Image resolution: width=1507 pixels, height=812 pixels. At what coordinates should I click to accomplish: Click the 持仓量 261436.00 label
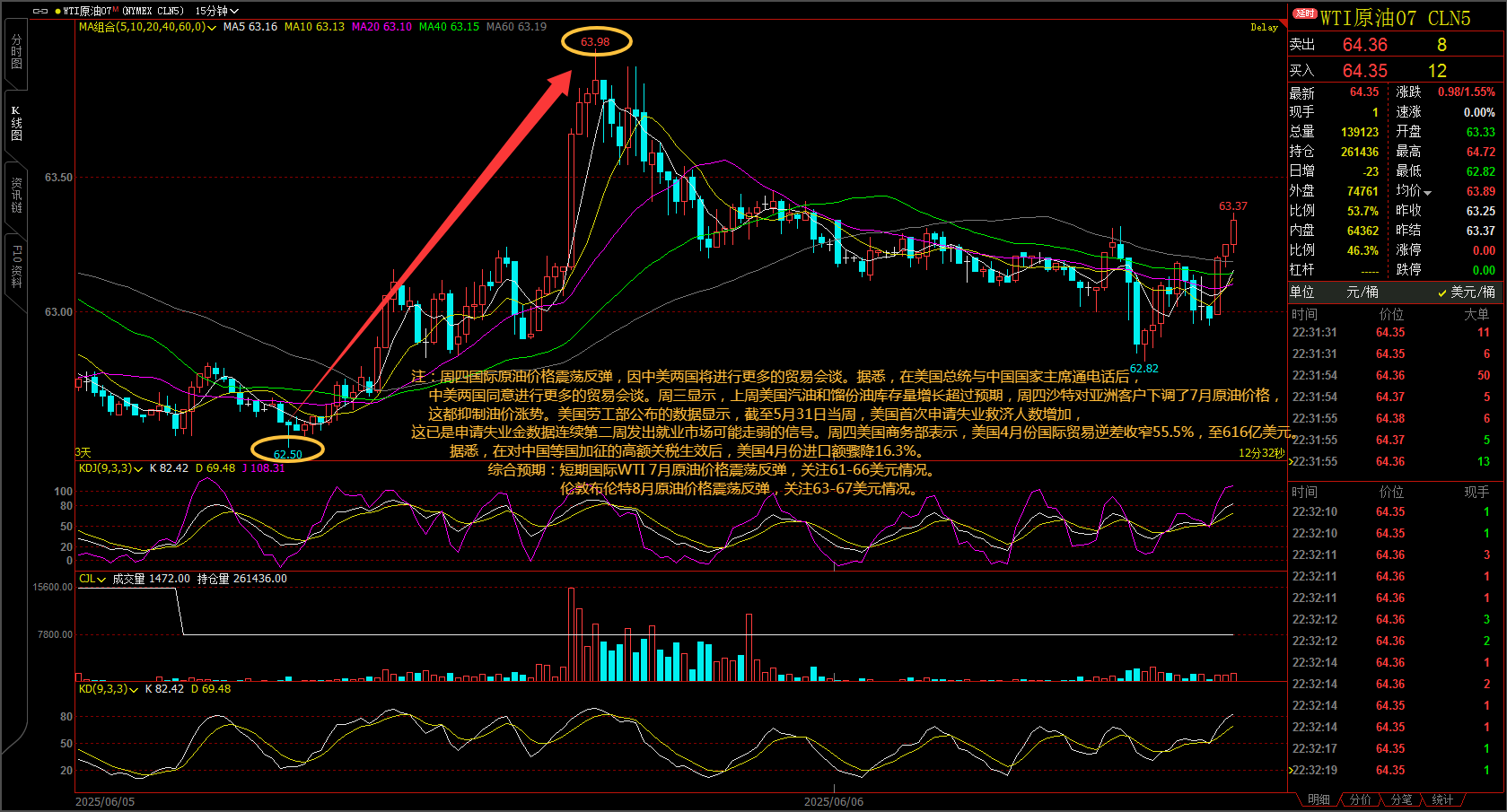[241, 579]
